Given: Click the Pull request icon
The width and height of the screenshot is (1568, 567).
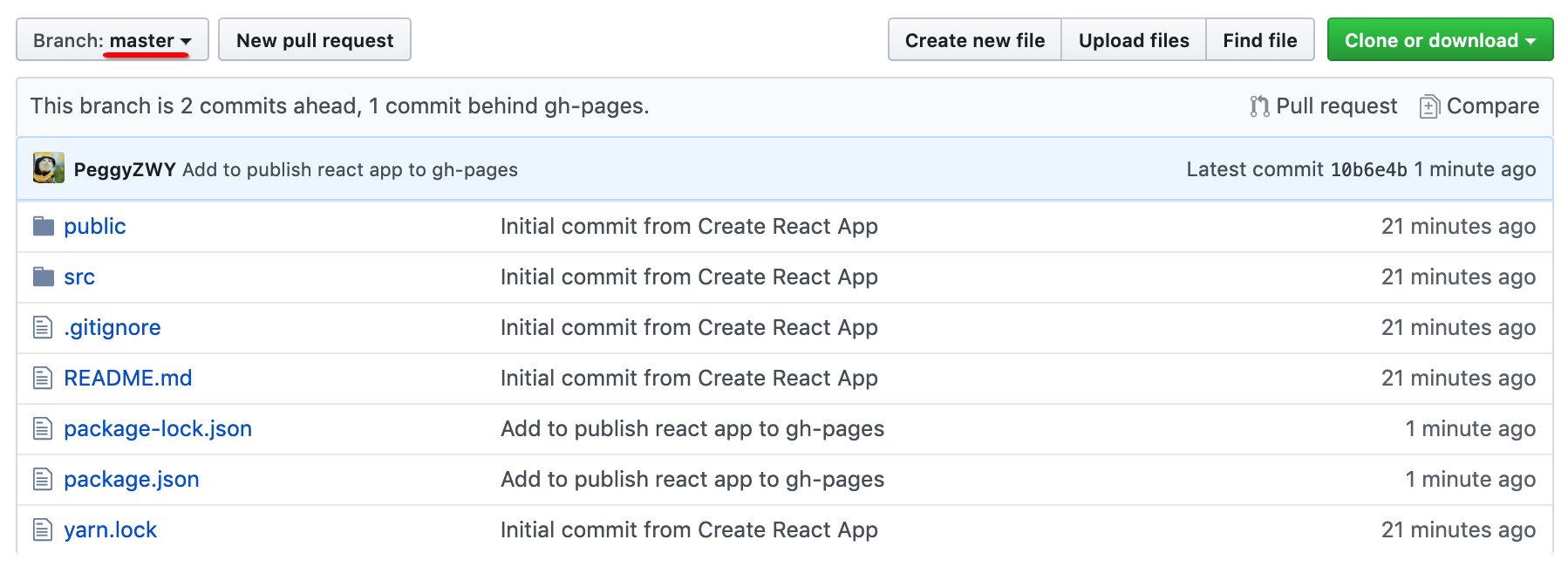Looking at the screenshot, I should point(1258,106).
